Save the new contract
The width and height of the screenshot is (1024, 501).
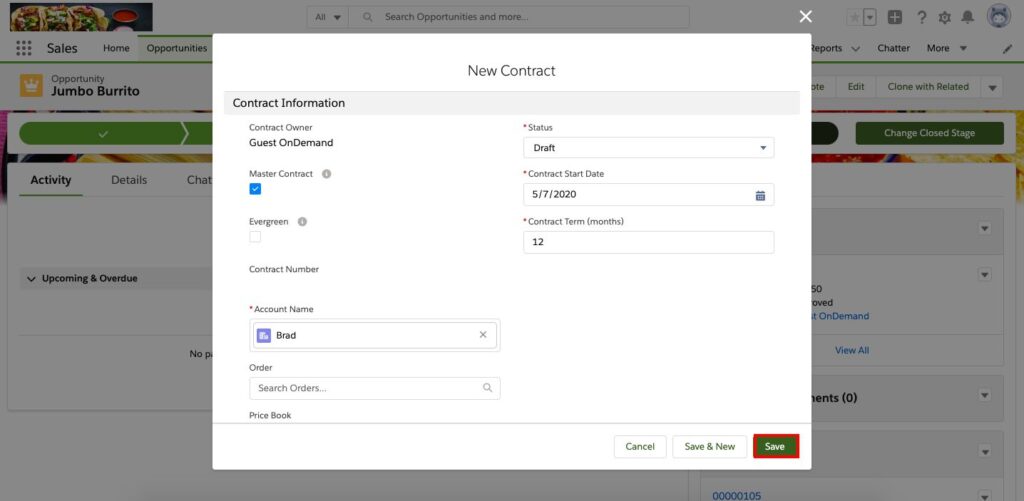point(775,446)
